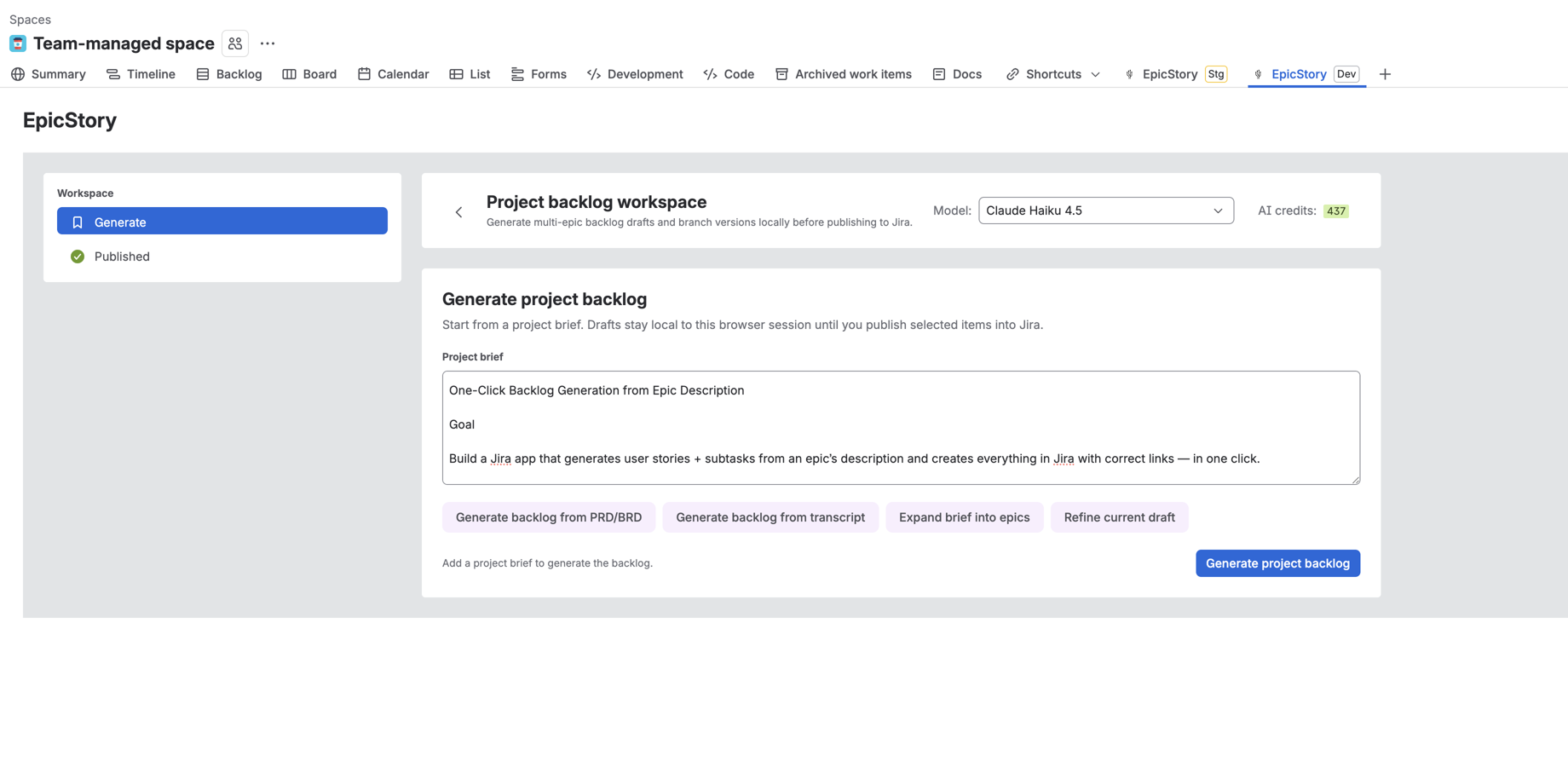Open the Backlog tab
Screen dimensions: 1568x767
point(229,74)
